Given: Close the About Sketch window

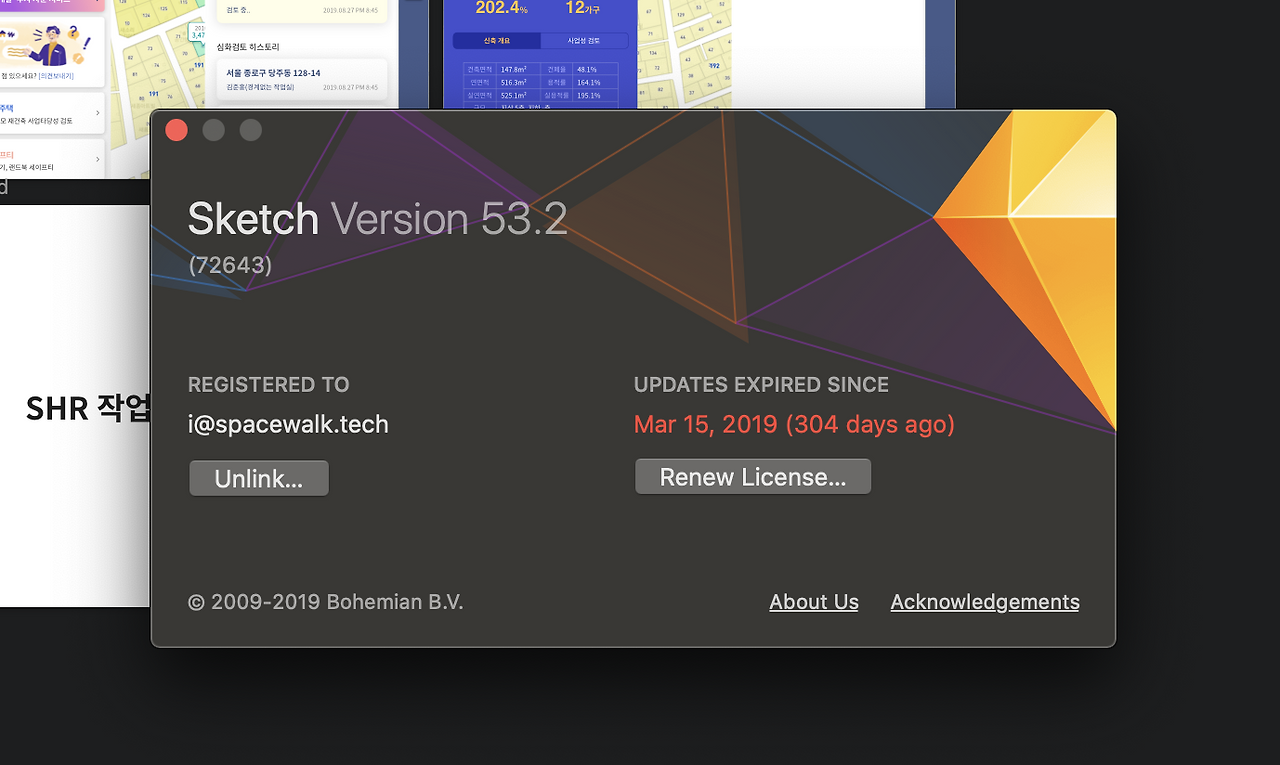Looking at the screenshot, I should click(177, 130).
